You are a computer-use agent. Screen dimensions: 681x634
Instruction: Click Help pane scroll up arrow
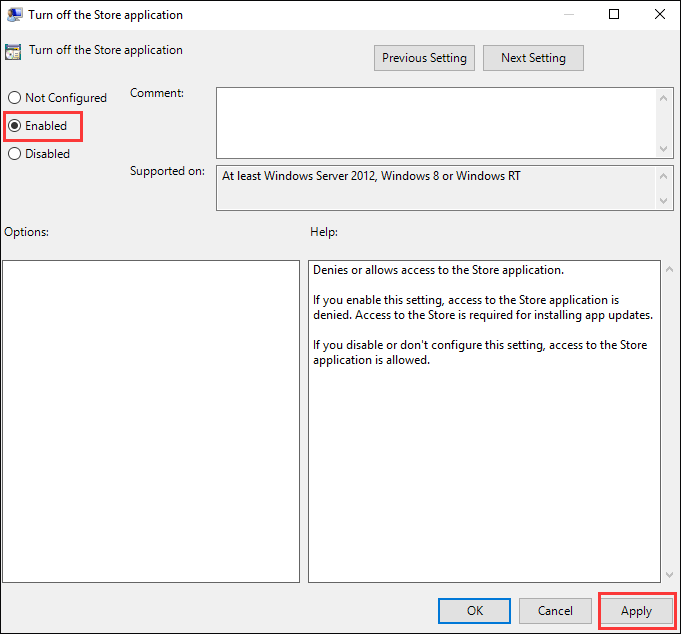click(669, 269)
